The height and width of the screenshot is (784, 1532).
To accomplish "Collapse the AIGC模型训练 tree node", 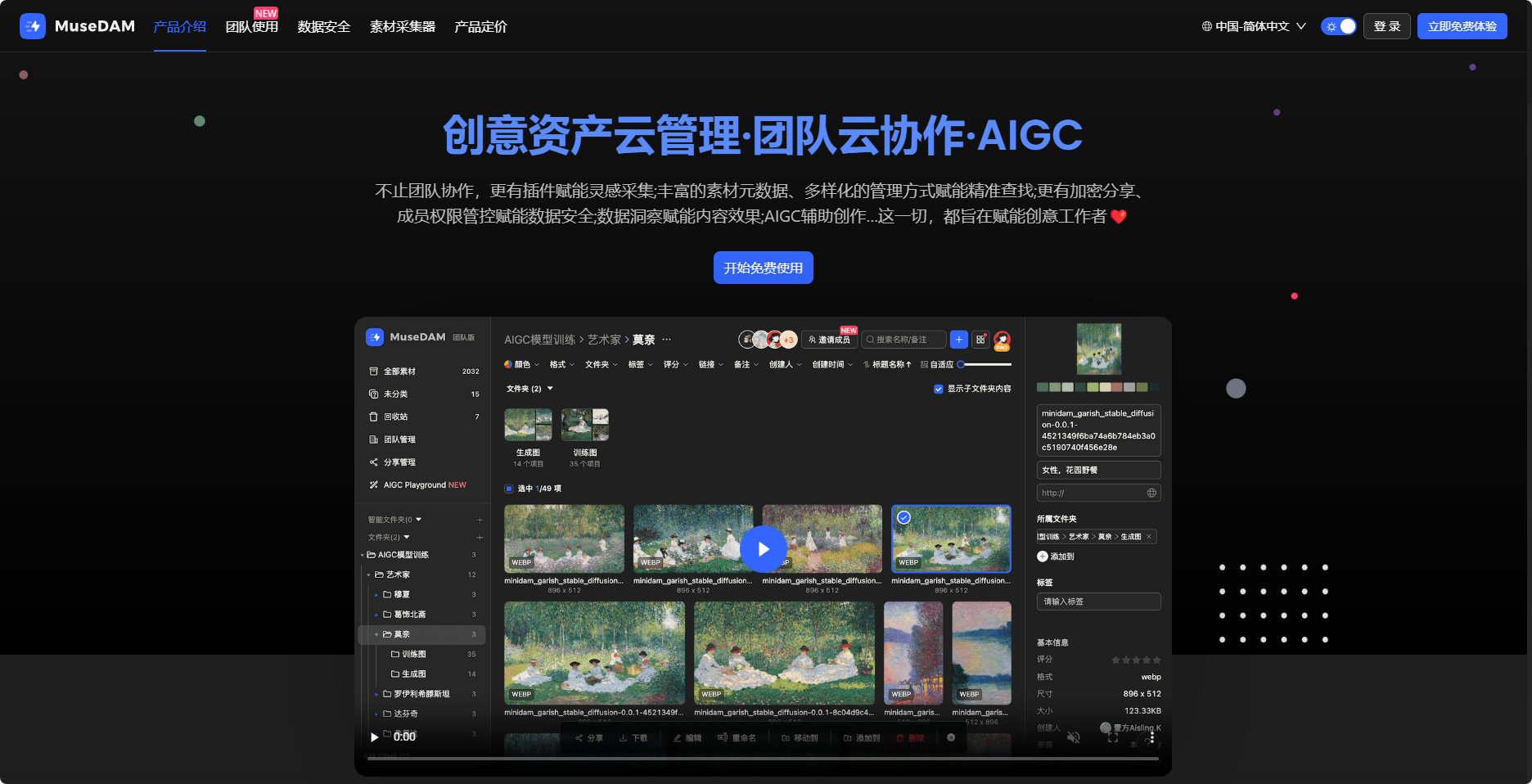I will tap(363, 556).
